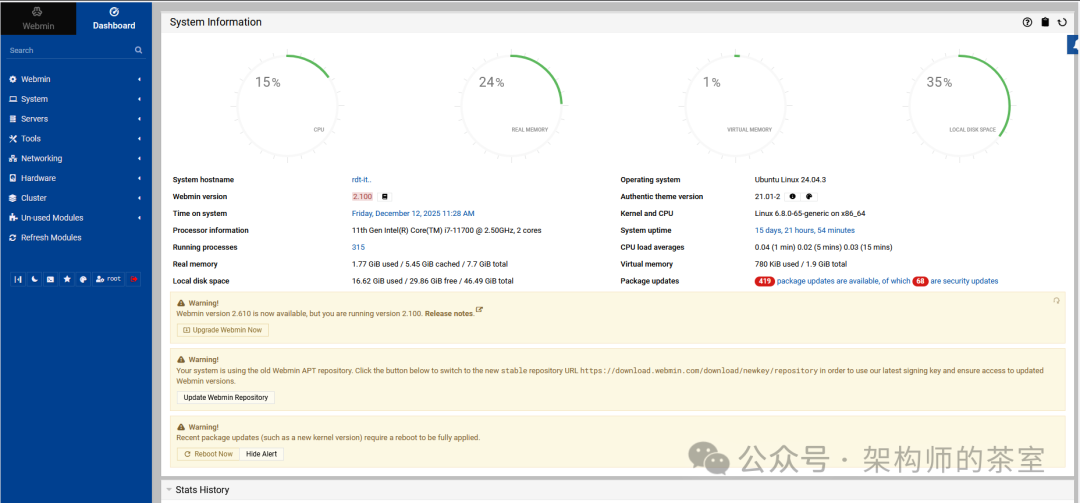
Task: Click the red logout icon
Action: [x=134, y=279]
